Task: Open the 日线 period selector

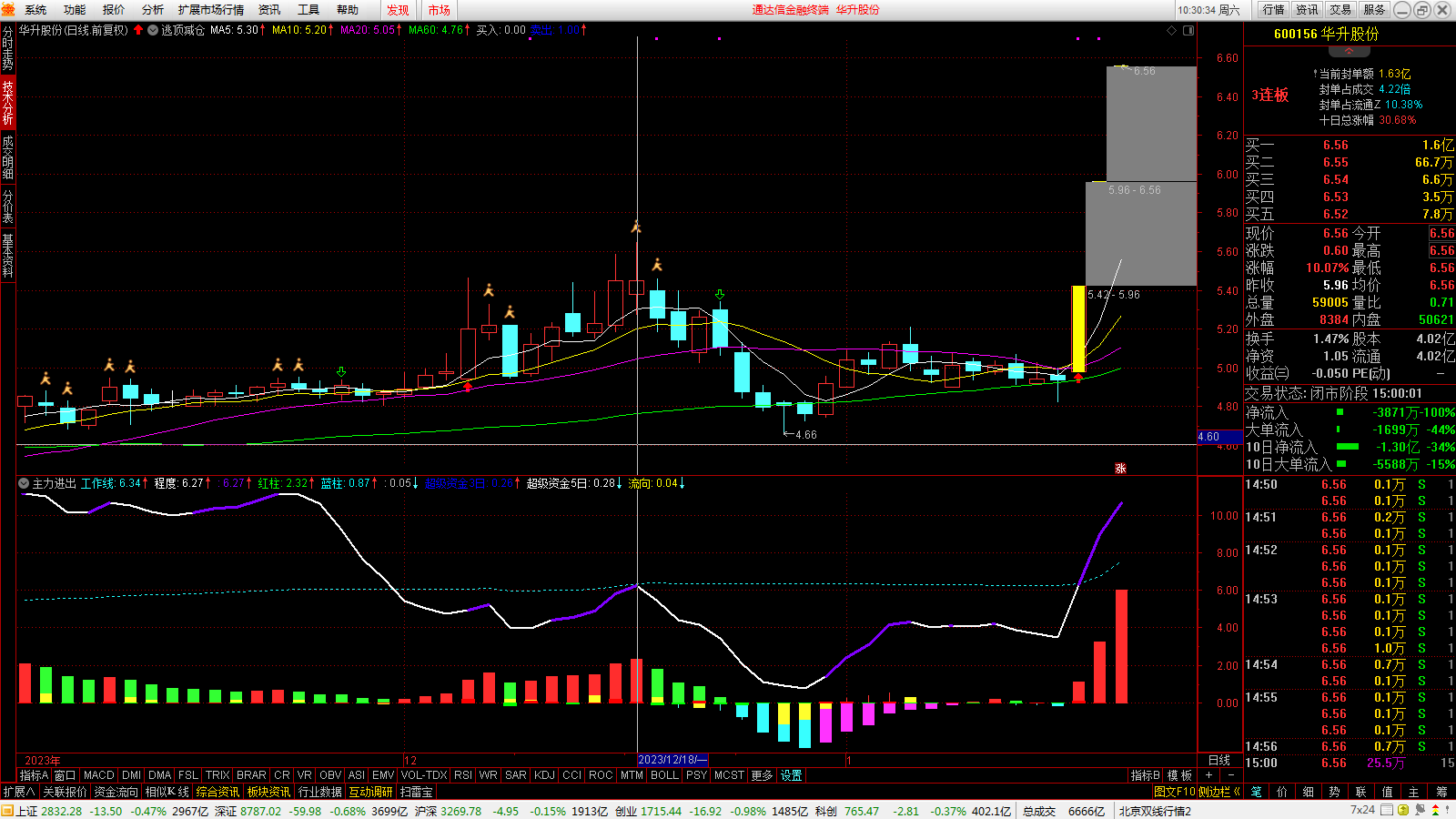Action: (x=1219, y=760)
